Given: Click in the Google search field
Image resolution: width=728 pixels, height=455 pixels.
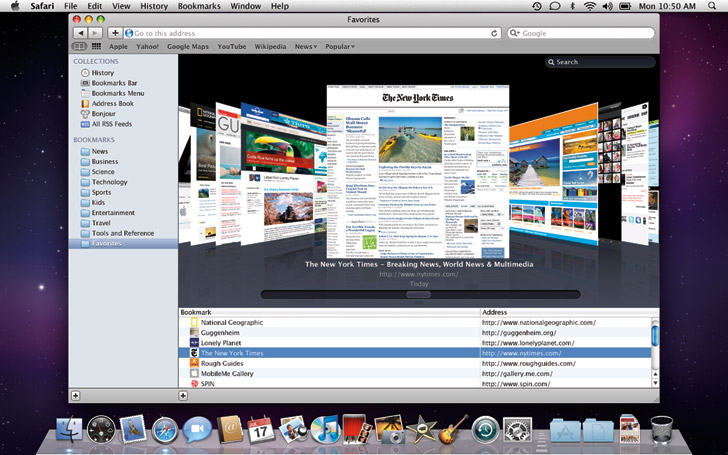Looking at the screenshot, I should tap(581, 33).
